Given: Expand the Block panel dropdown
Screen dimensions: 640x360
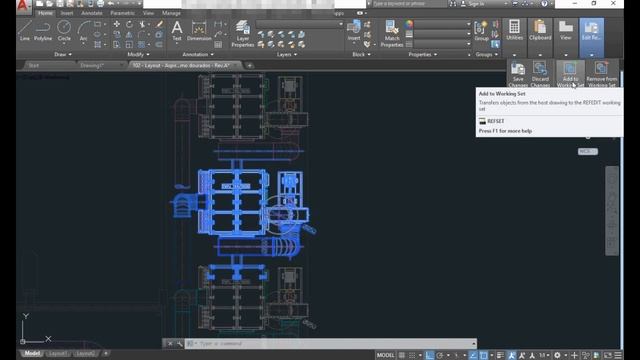Looking at the screenshot, I should [361, 54].
